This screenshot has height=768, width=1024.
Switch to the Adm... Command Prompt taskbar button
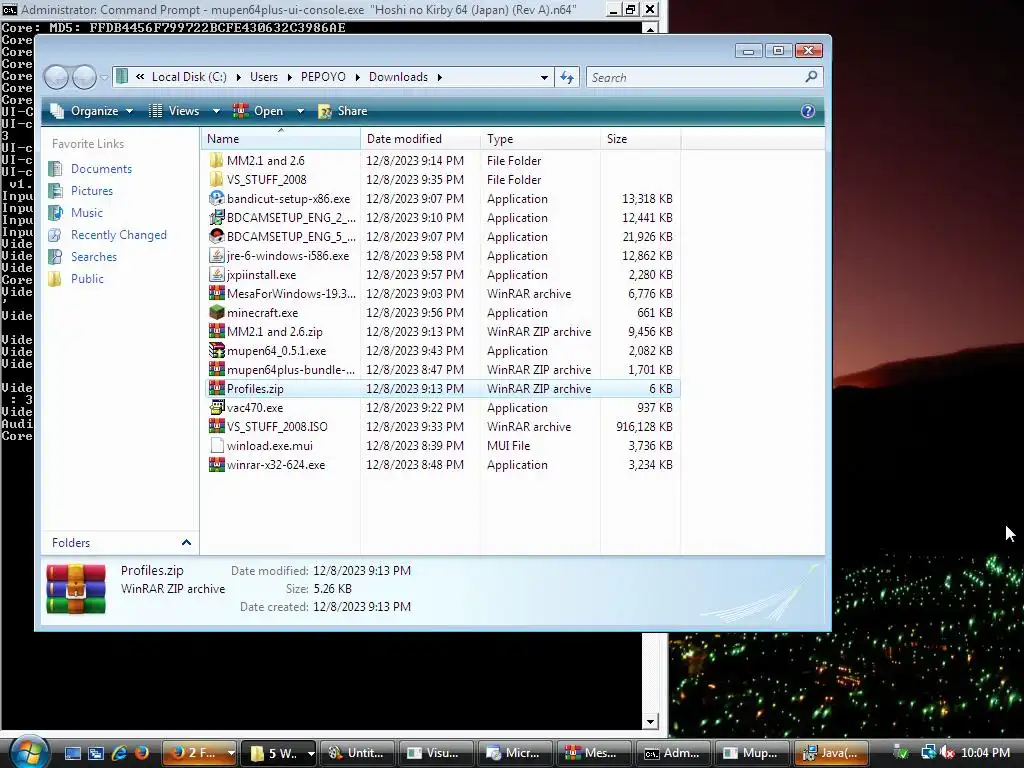673,753
